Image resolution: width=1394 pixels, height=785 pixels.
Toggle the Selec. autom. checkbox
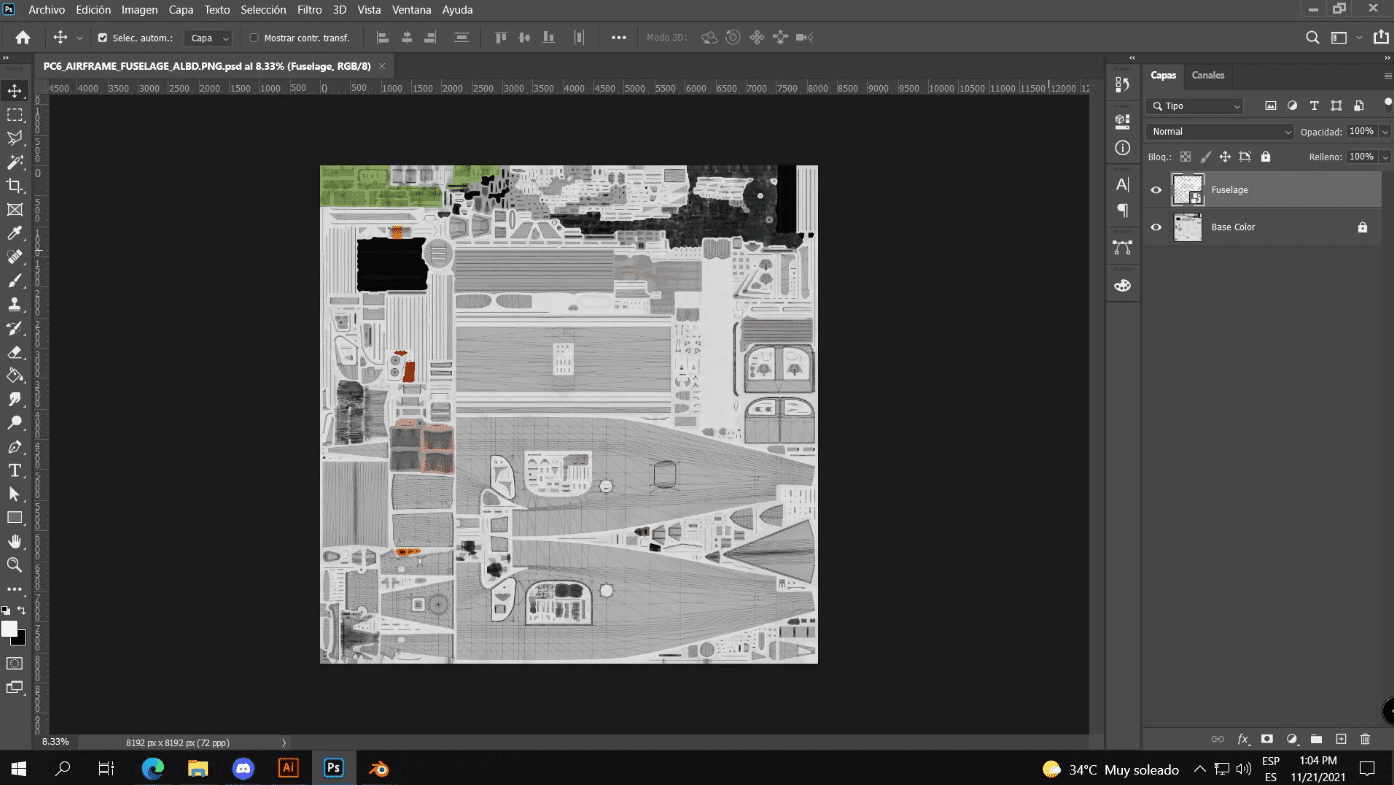click(x=102, y=38)
